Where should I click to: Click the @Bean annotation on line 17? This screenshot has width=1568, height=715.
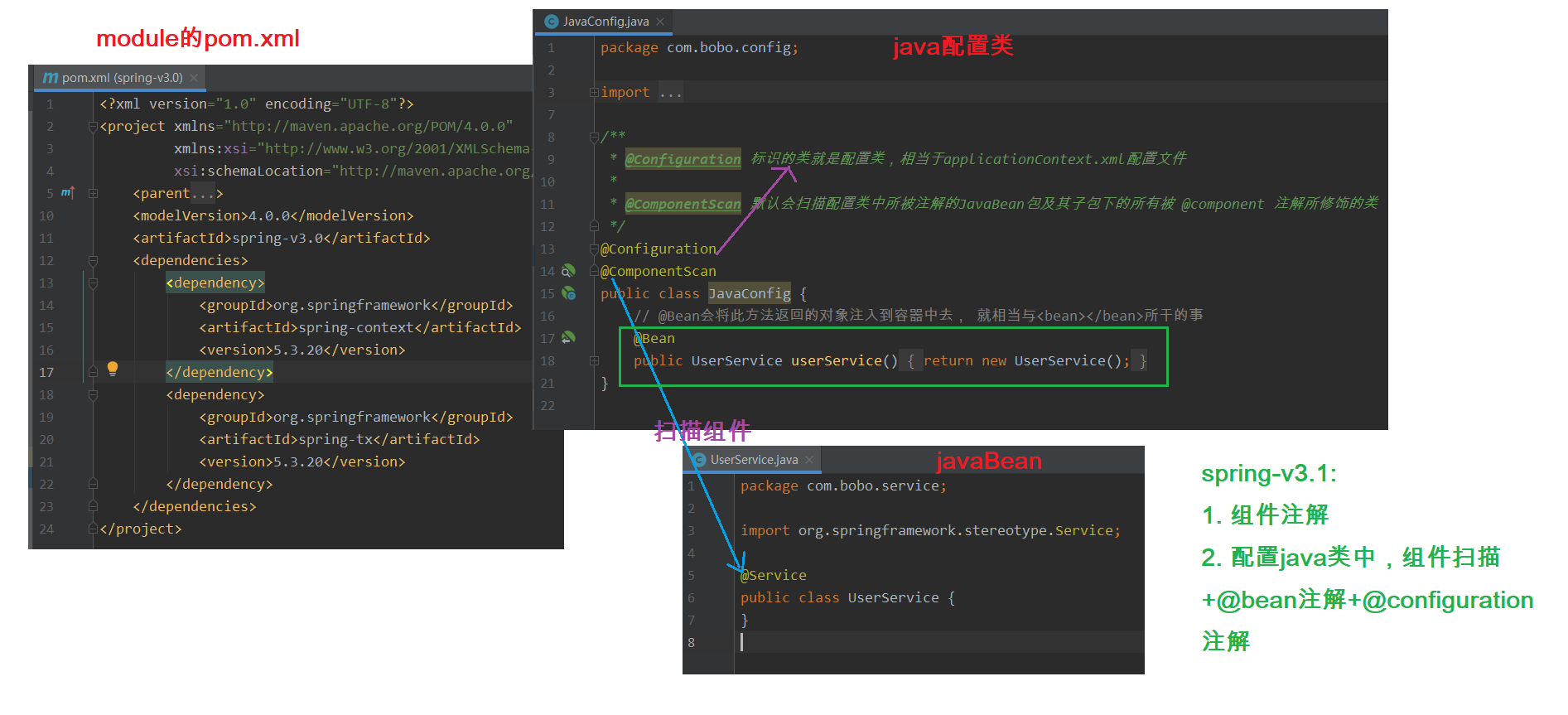pos(654,338)
